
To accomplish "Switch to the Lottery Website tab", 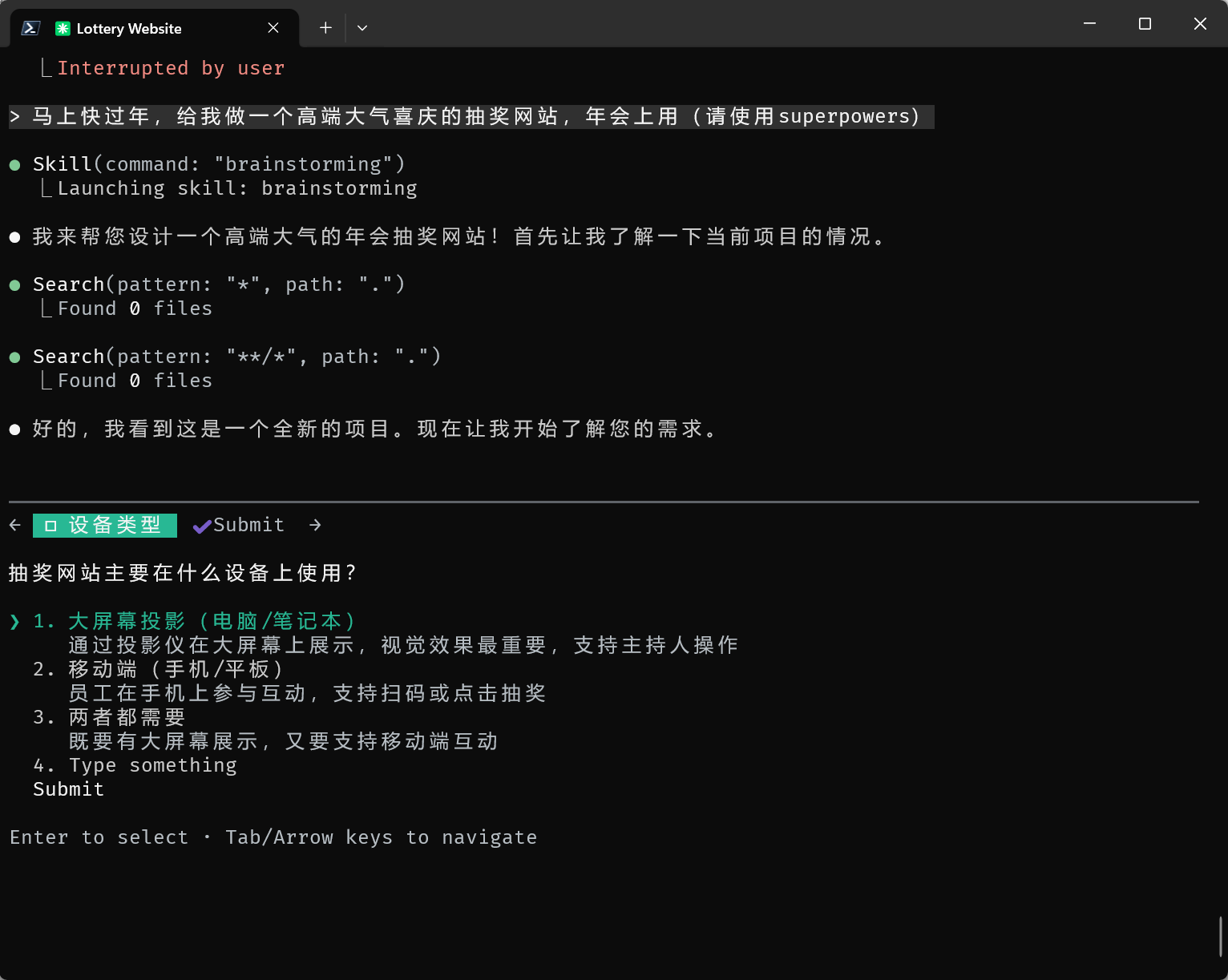I will click(x=129, y=29).
